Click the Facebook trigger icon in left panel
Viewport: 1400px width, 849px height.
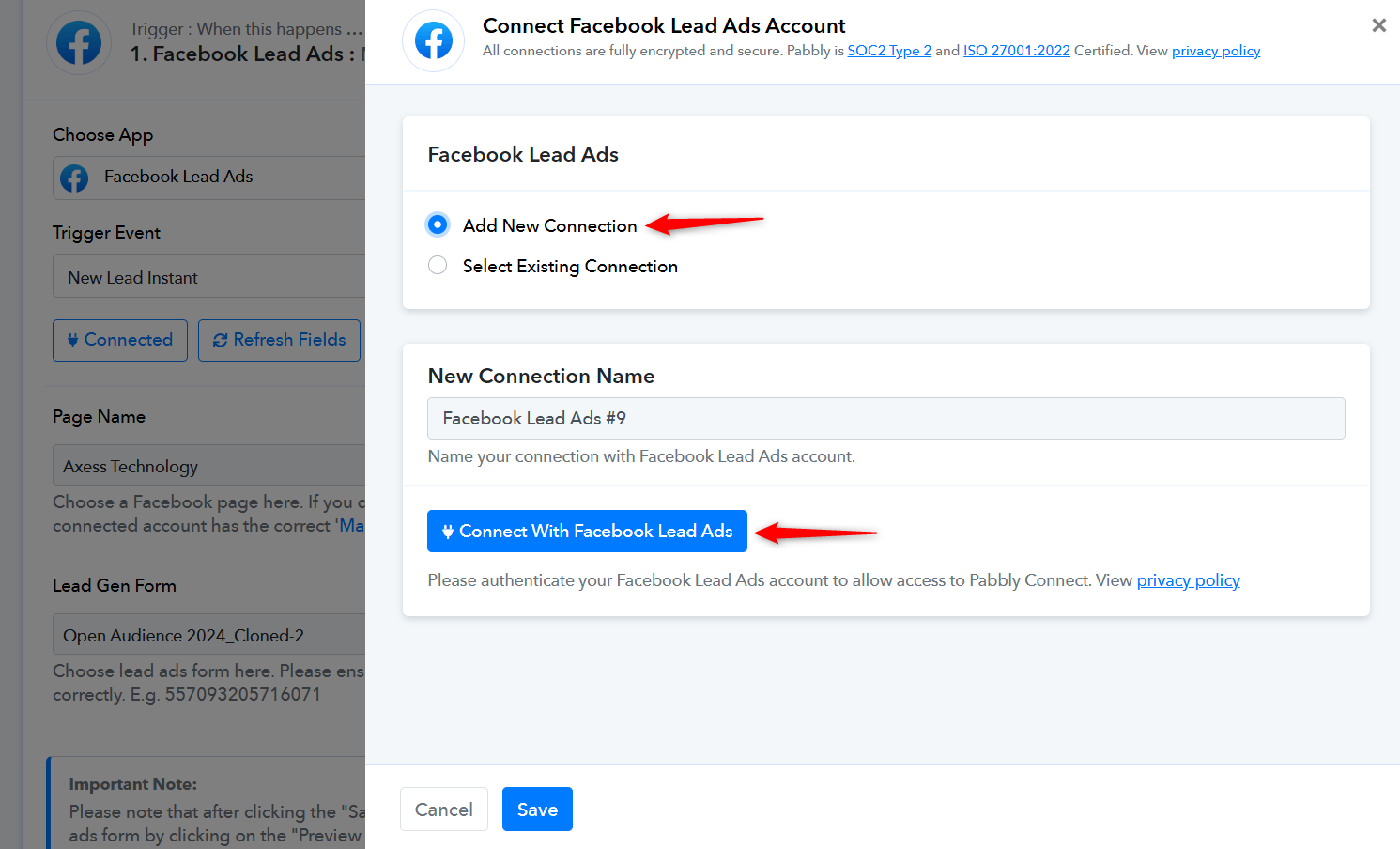pyautogui.click(x=79, y=42)
